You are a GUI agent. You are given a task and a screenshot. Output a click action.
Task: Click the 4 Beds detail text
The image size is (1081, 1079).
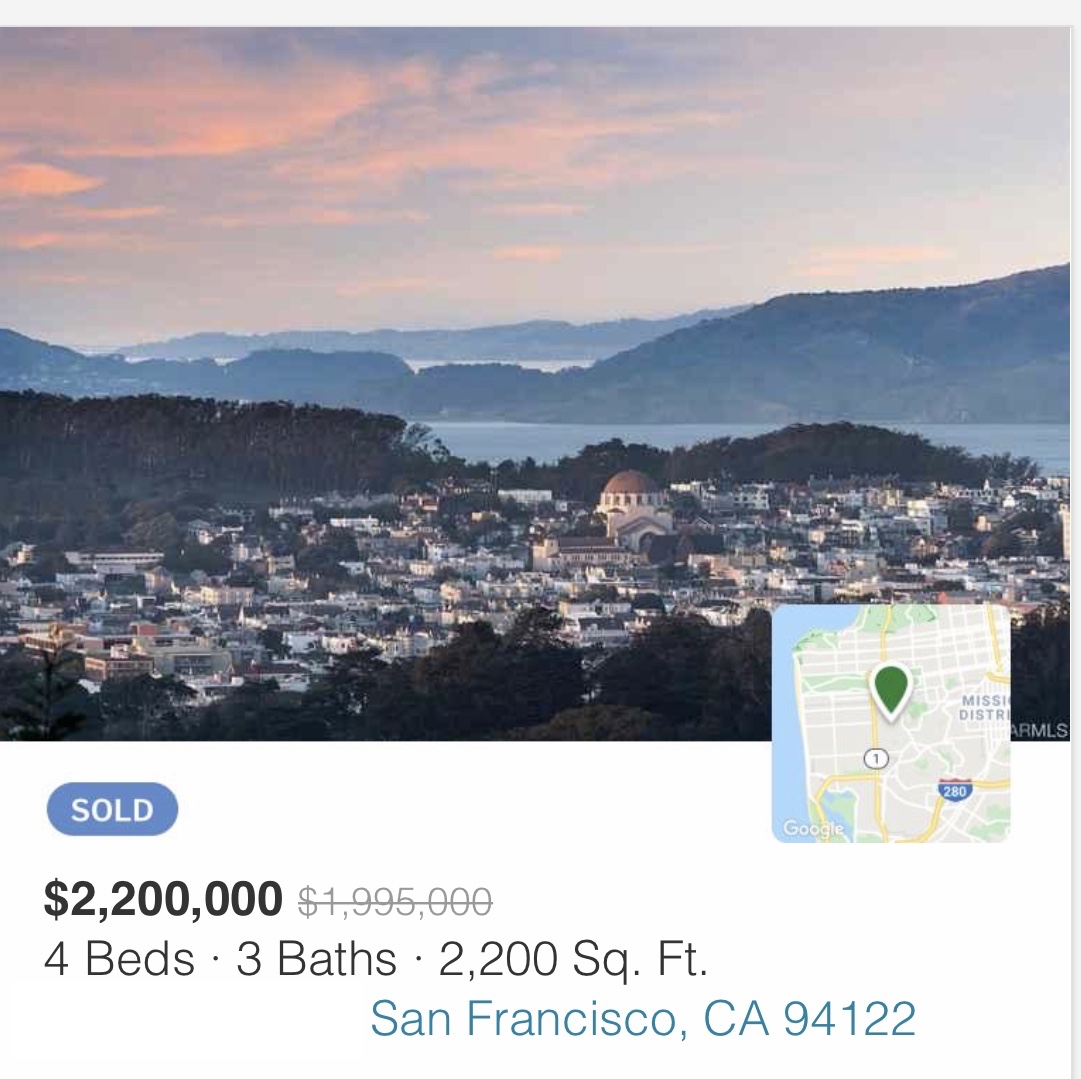point(119,959)
